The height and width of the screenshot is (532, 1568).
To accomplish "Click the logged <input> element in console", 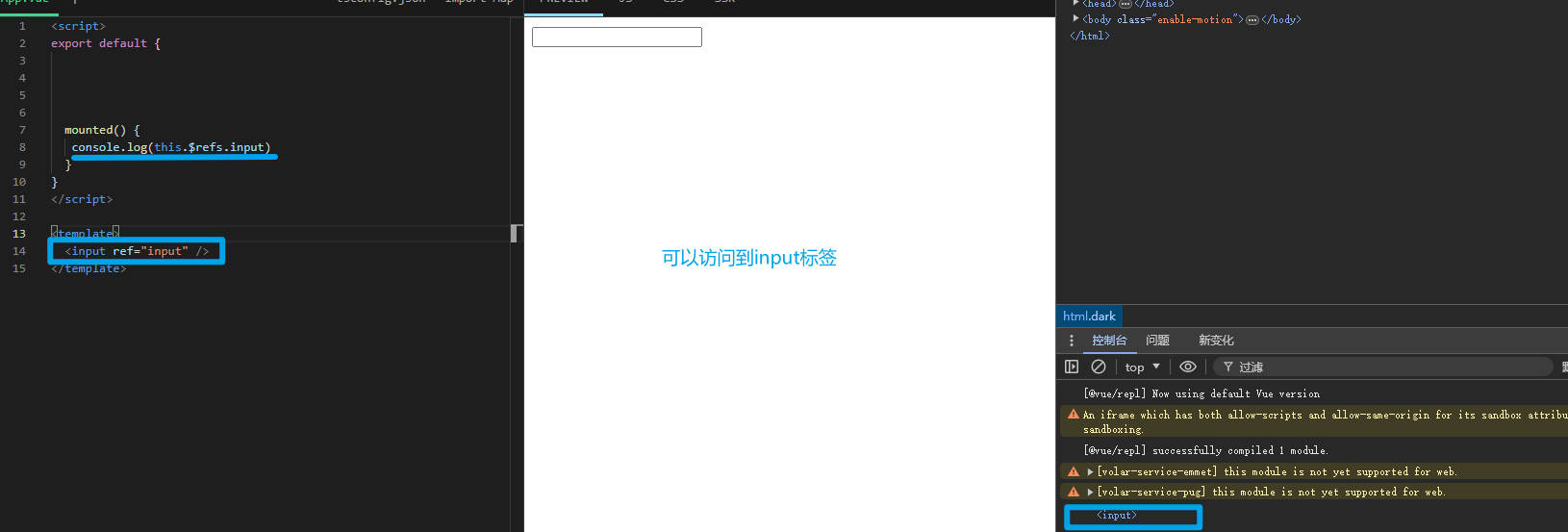I will 1117,516.
